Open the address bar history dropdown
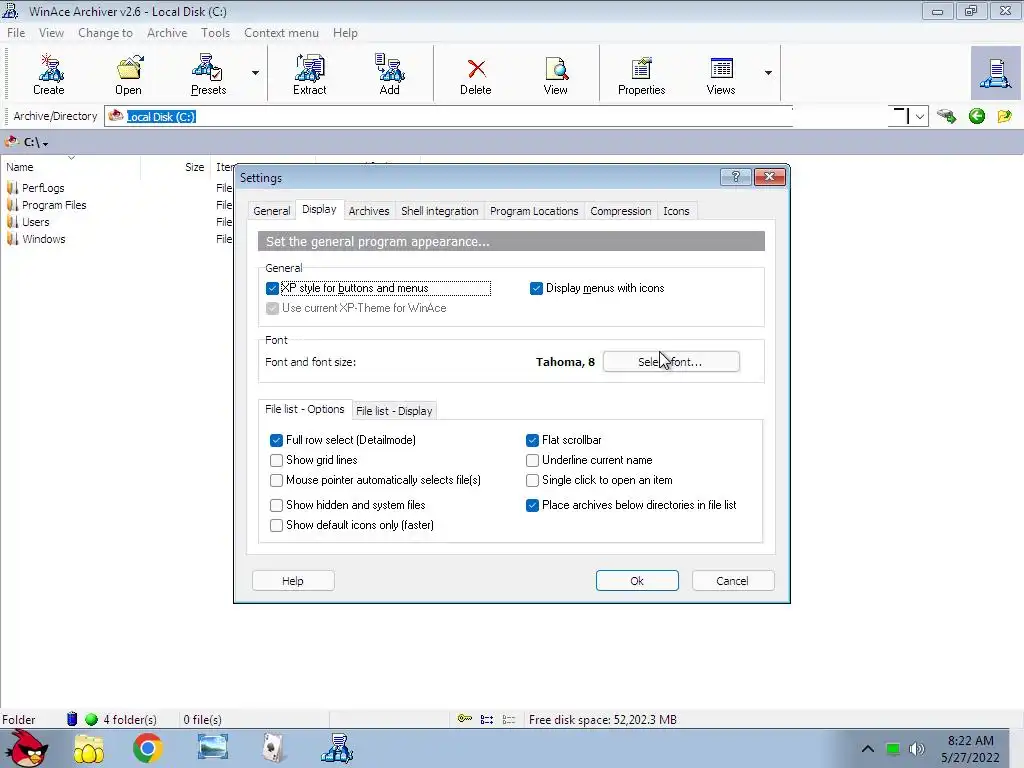This screenshot has width=1024, height=768. pyautogui.click(x=920, y=117)
